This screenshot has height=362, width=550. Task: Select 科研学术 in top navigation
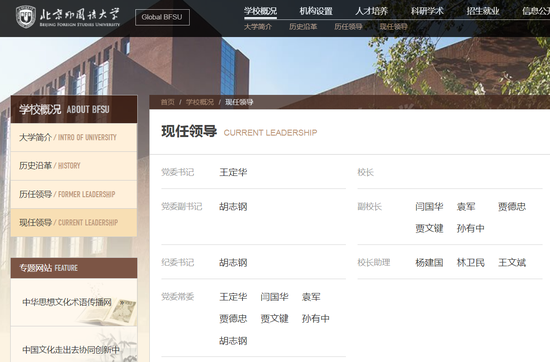coord(427,11)
